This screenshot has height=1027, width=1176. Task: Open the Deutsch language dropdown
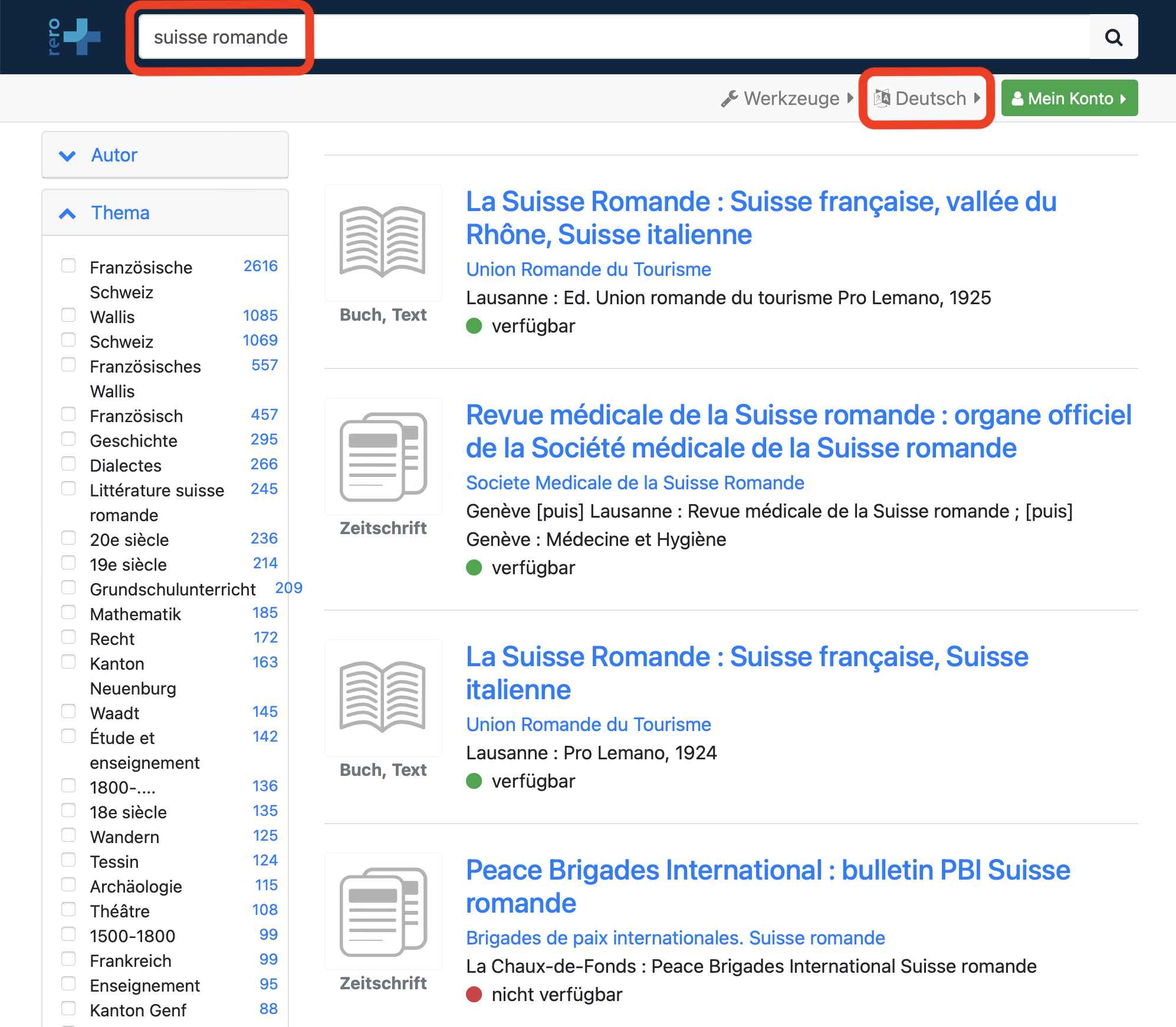coord(927,98)
